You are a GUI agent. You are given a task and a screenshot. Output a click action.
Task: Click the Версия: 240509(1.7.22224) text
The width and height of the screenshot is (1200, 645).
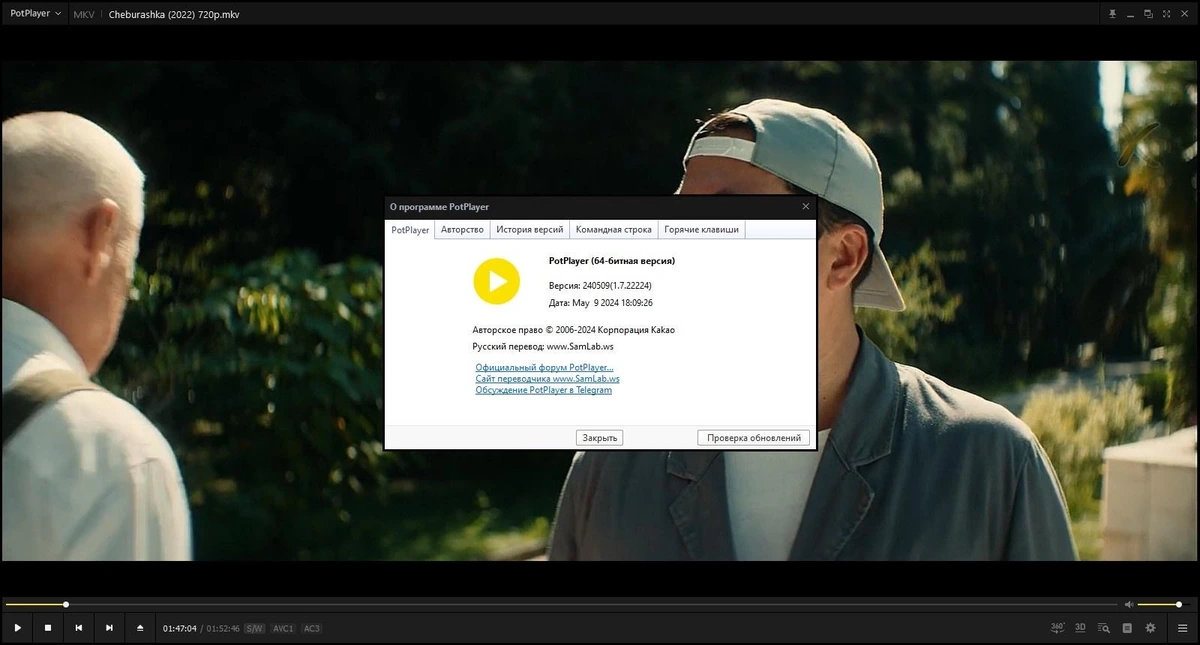(x=601, y=286)
